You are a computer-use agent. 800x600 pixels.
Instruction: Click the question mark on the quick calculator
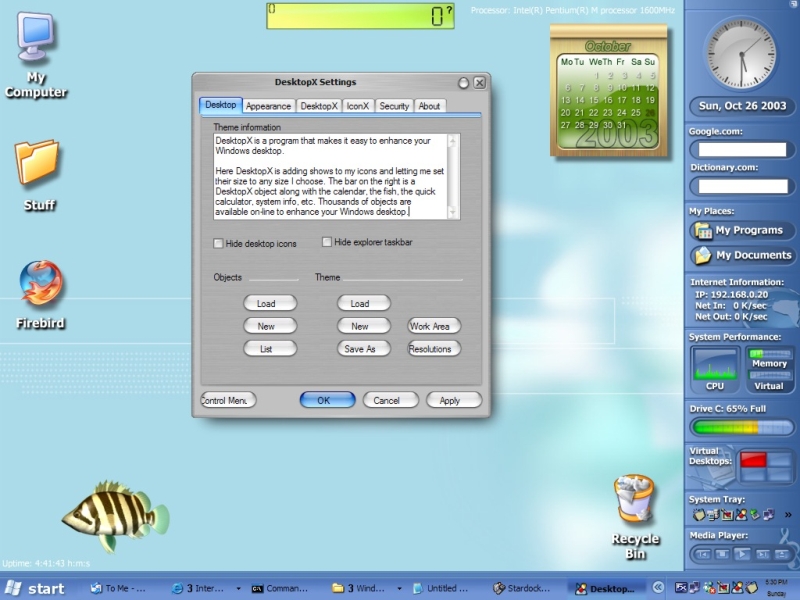click(449, 10)
